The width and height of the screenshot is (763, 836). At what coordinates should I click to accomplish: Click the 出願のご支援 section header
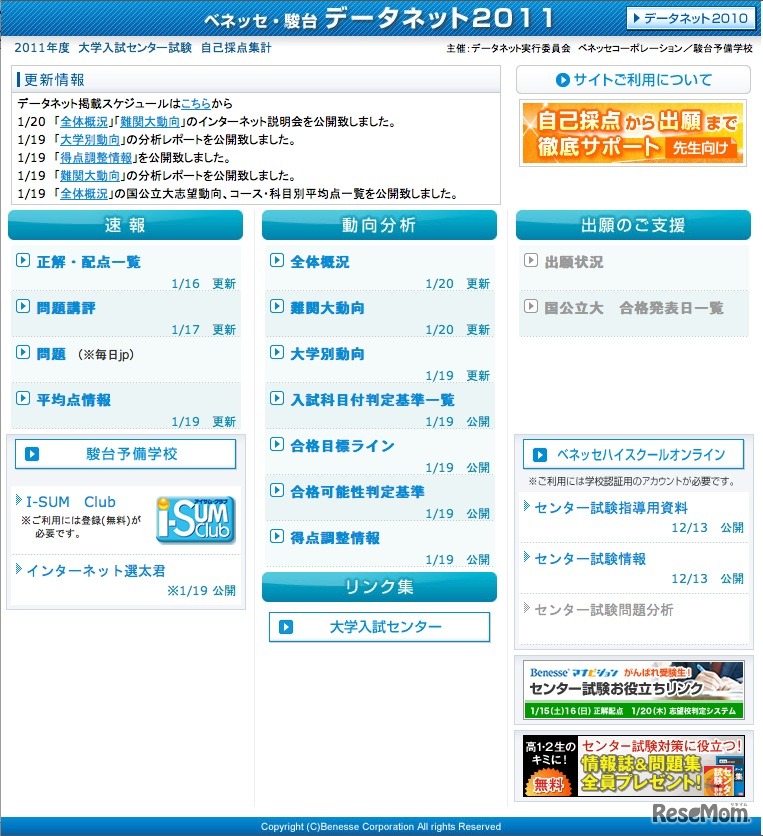click(x=633, y=225)
